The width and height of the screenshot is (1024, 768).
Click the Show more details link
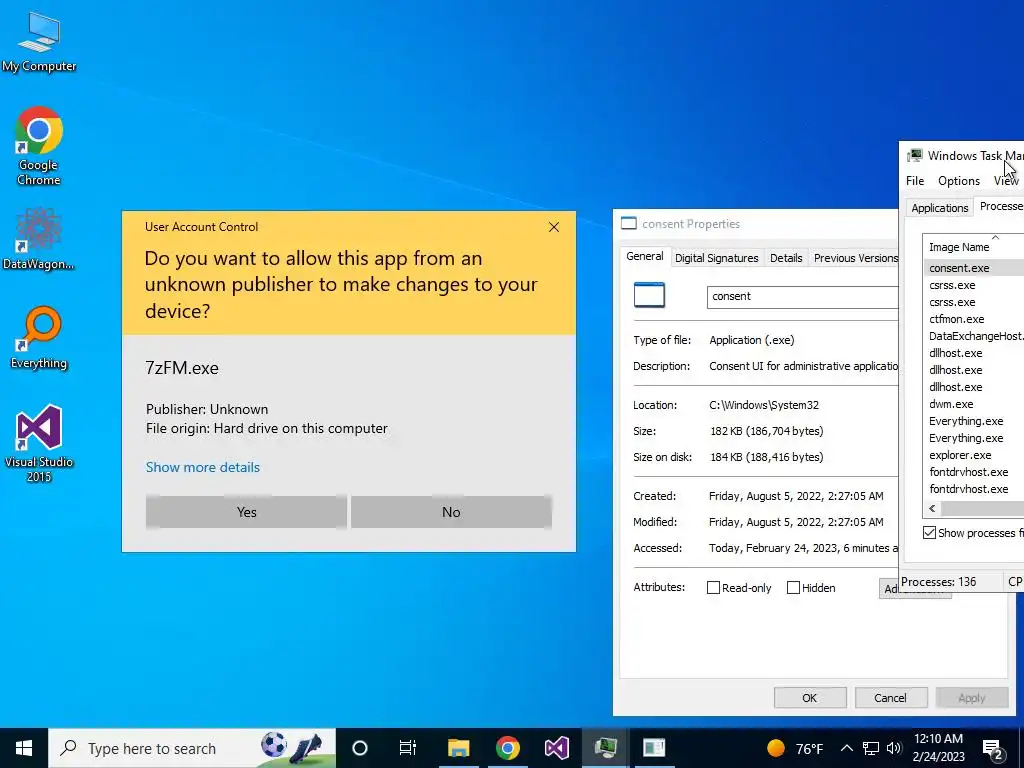click(x=202, y=467)
